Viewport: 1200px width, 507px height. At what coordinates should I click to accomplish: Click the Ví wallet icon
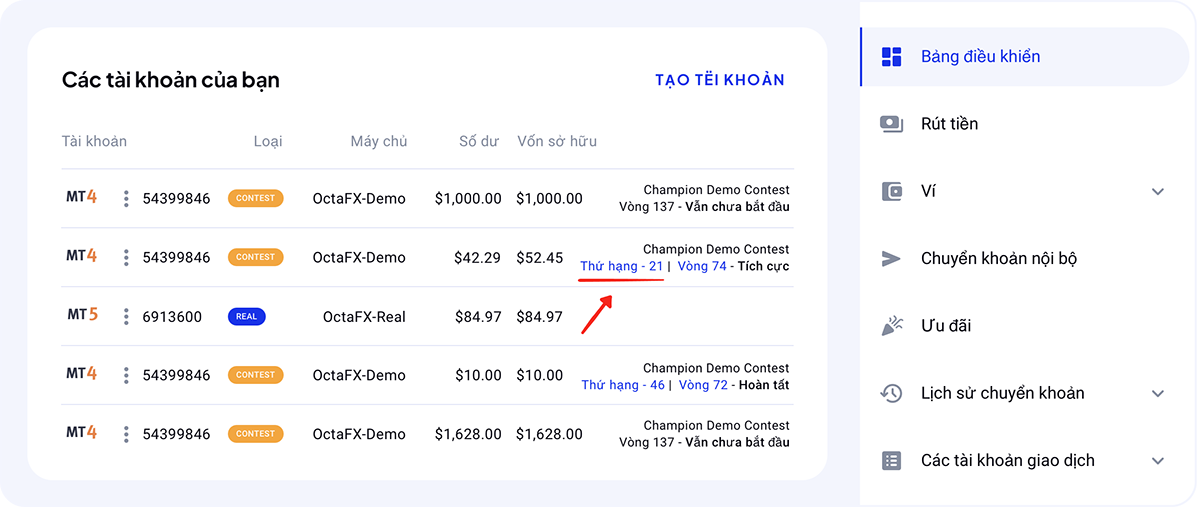(x=891, y=191)
